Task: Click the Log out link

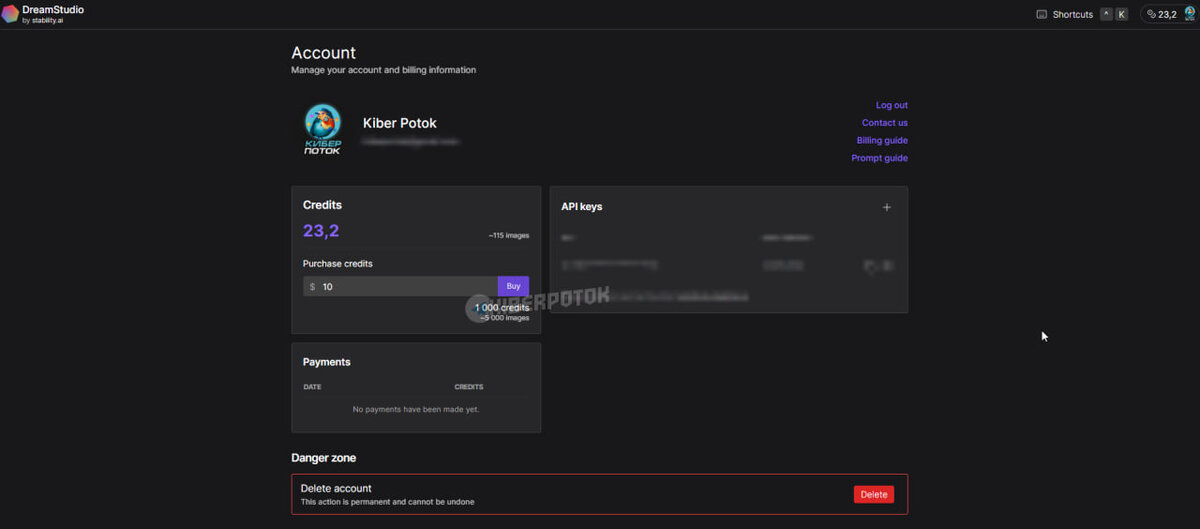Action: pos(891,105)
